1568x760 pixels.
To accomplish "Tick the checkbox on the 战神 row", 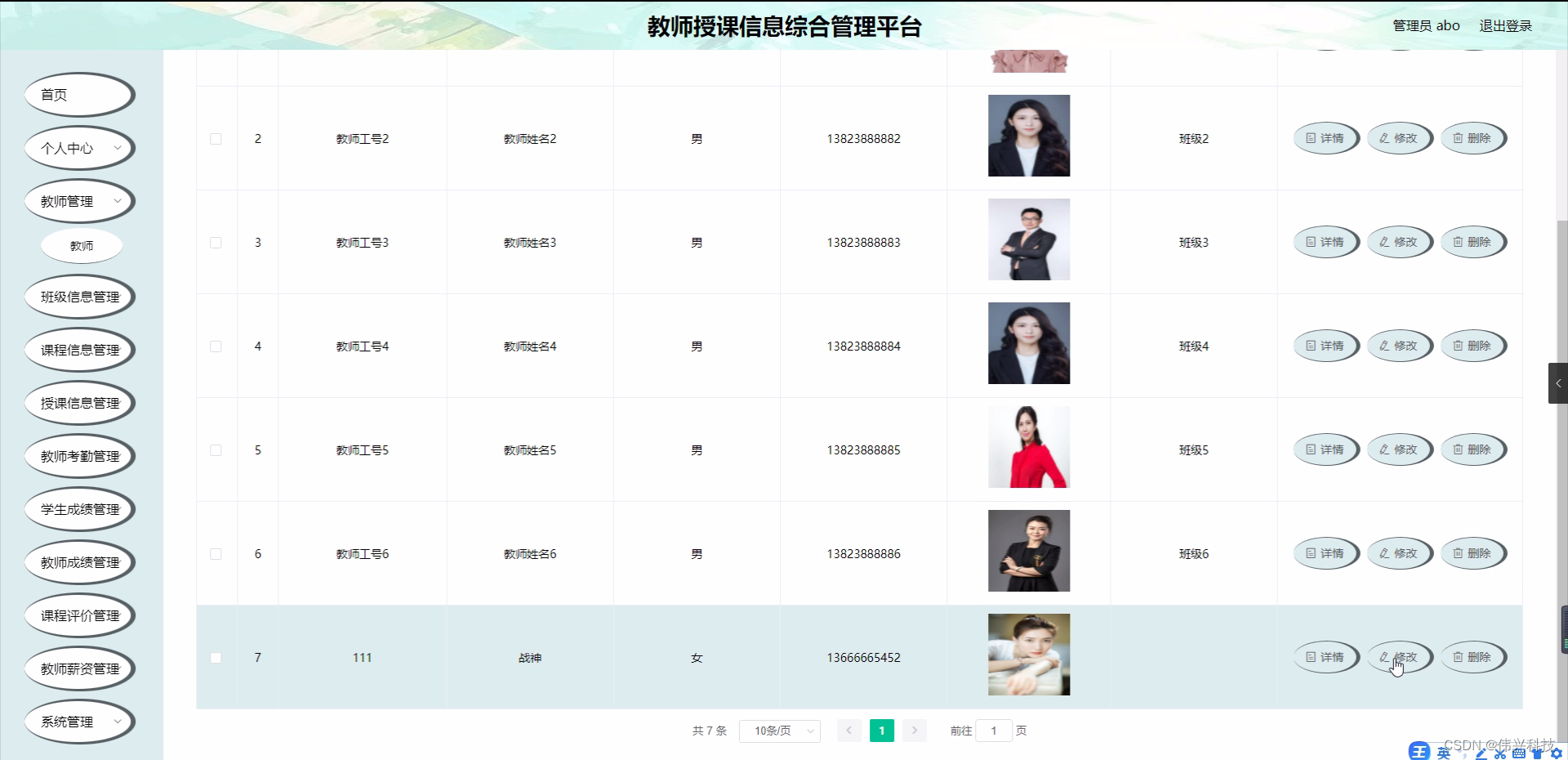I will (x=216, y=658).
